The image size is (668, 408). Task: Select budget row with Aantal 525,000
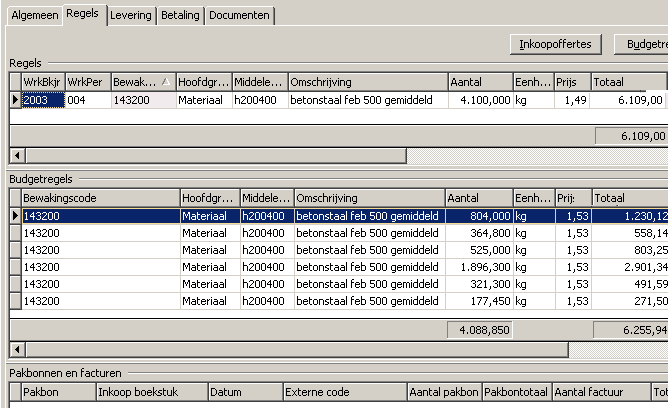345,250
